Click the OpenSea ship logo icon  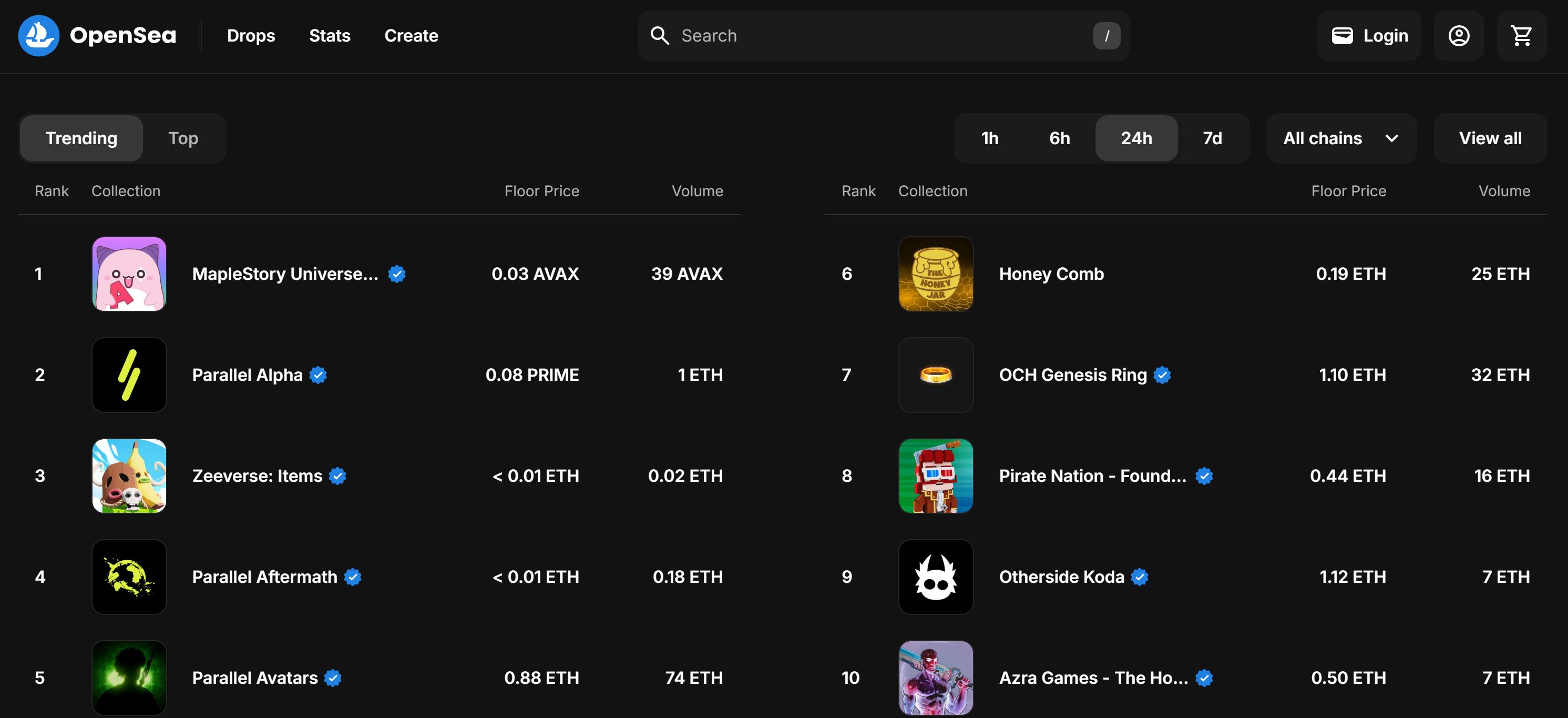pos(38,35)
